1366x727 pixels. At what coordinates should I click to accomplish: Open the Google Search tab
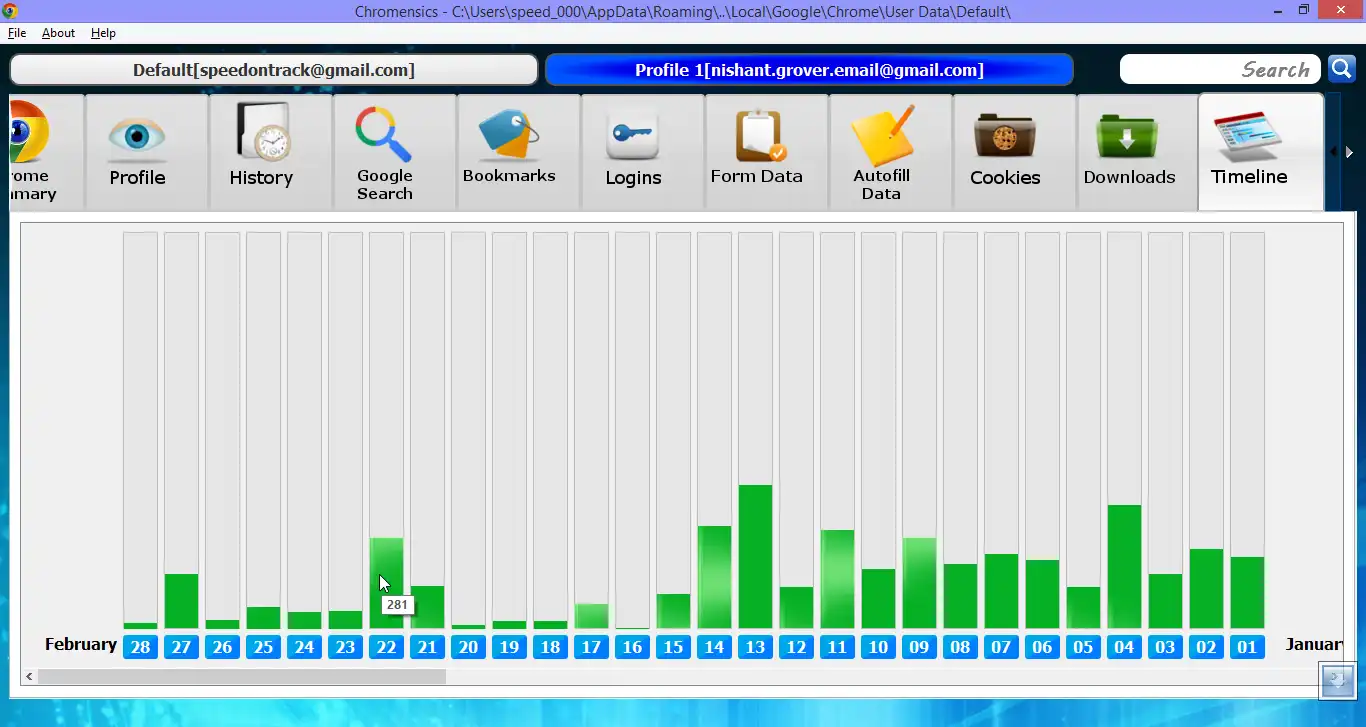395,152
